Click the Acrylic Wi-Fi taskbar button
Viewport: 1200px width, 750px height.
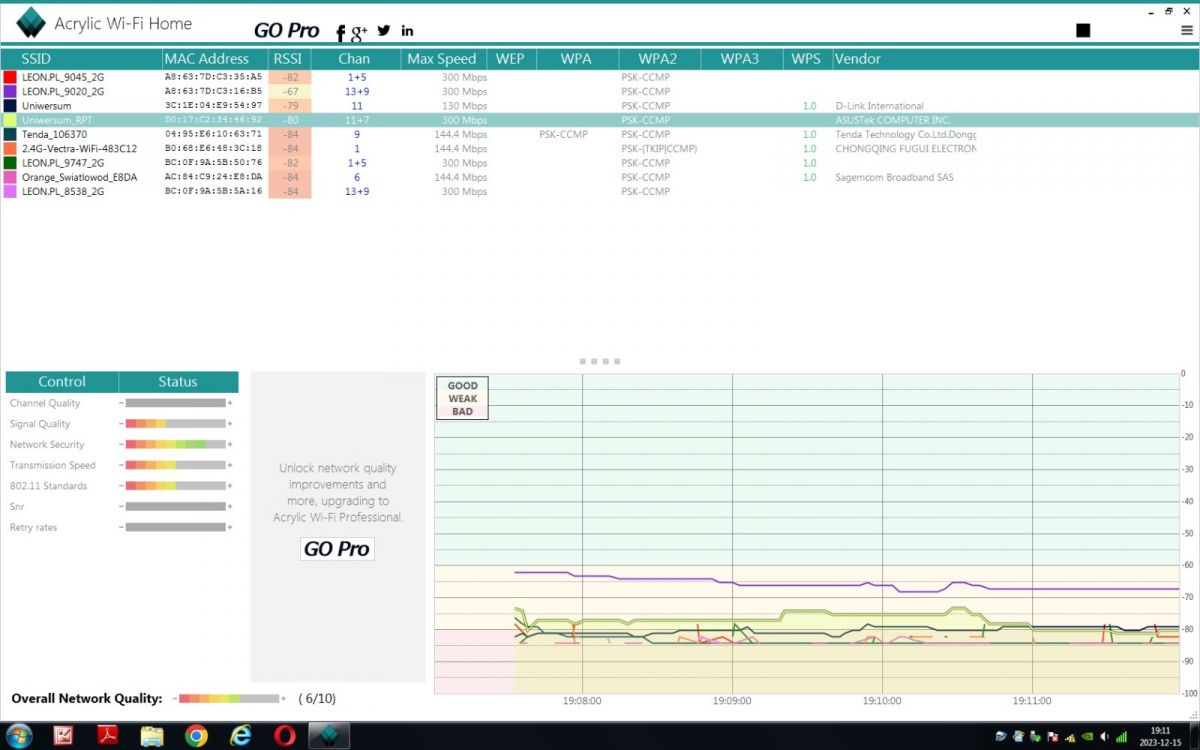(329, 736)
